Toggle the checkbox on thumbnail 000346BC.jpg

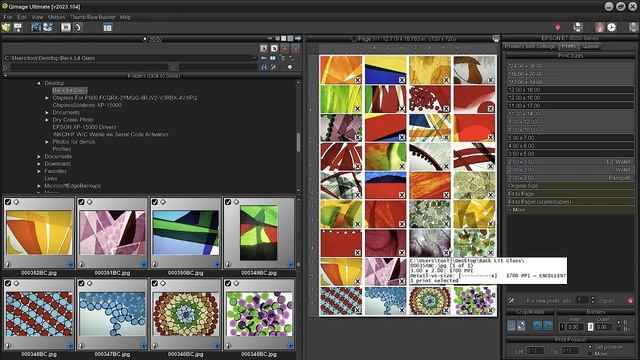point(155,283)
